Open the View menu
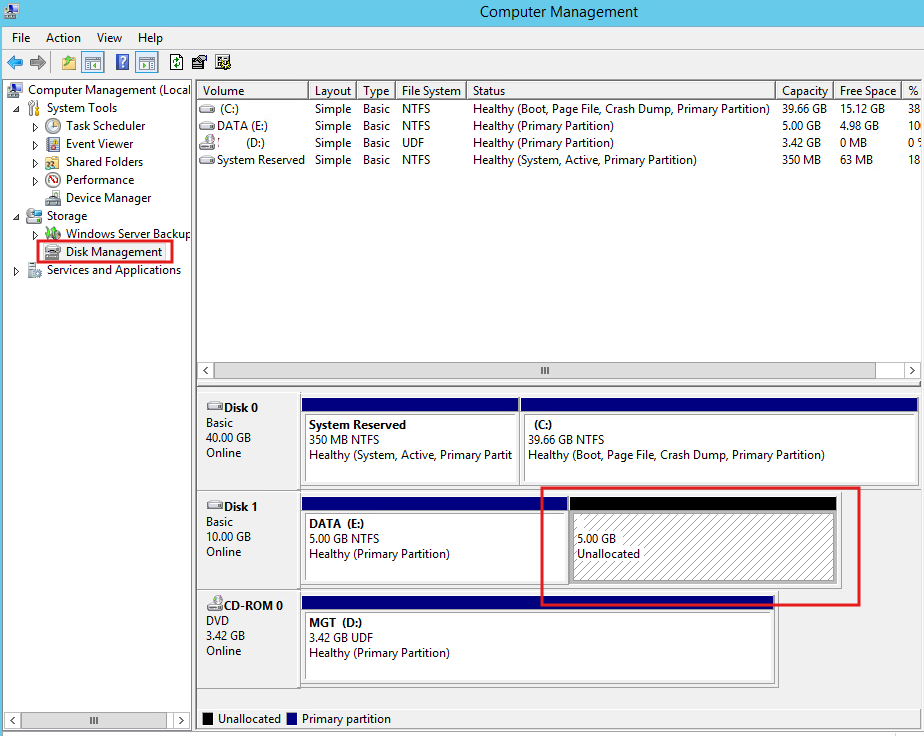Viewport: 924px width, 736px height. [110, 38]
